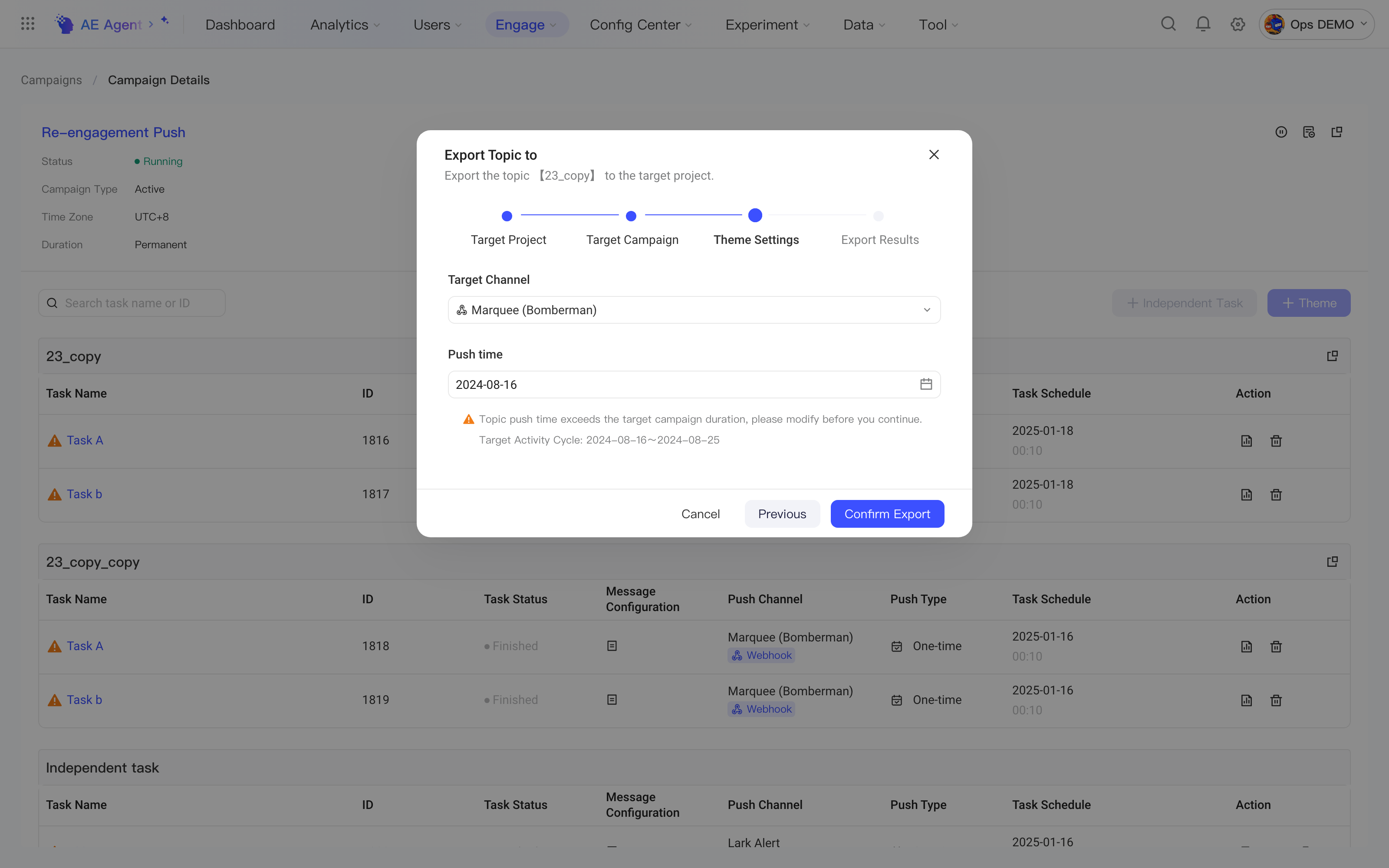Click the Previous button
The image size is (1389, 868).
[x=782, y=514]
